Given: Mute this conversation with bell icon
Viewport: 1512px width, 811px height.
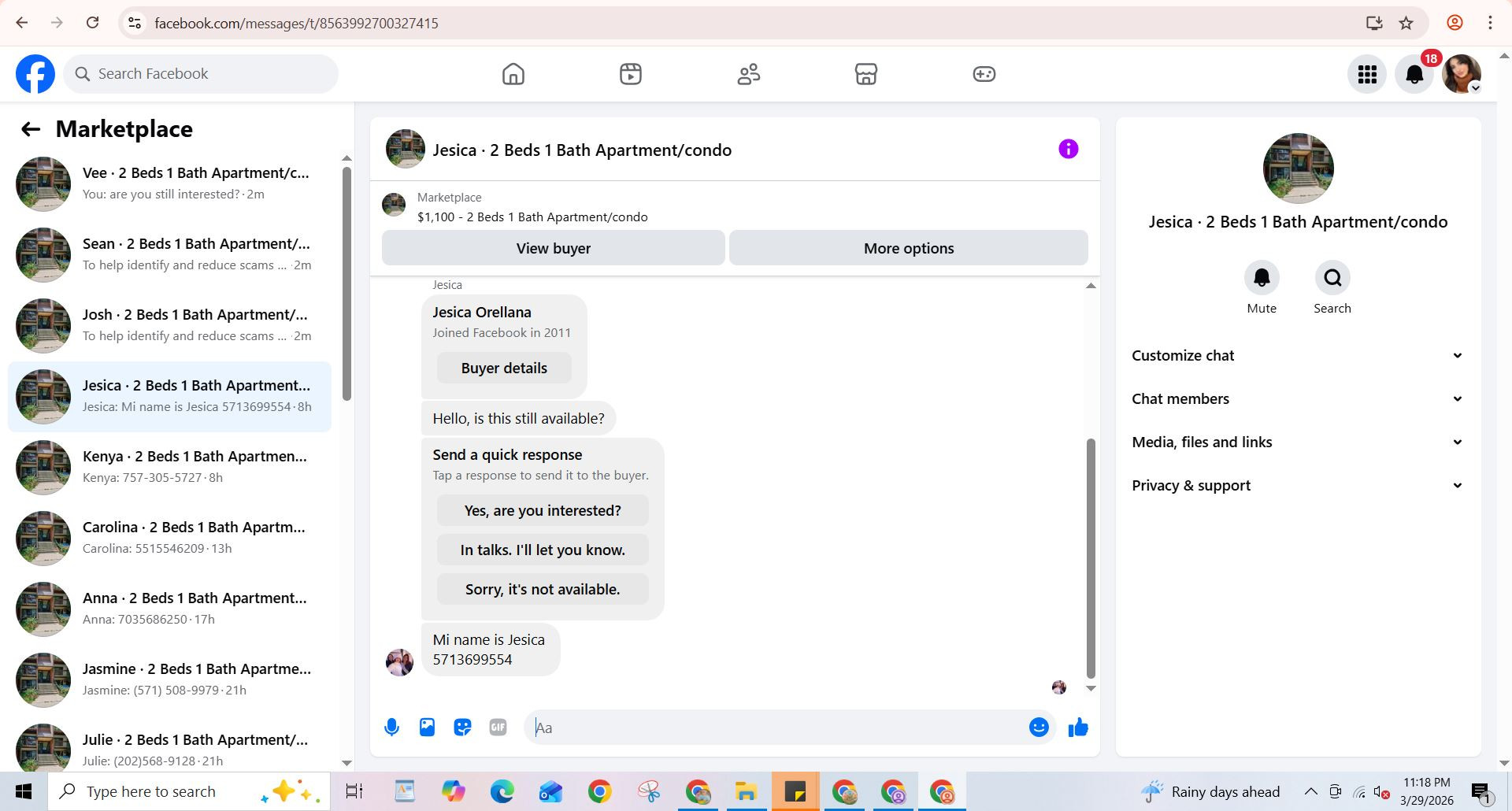Looking at the screenshot, I should click(x=1262, y=278).
